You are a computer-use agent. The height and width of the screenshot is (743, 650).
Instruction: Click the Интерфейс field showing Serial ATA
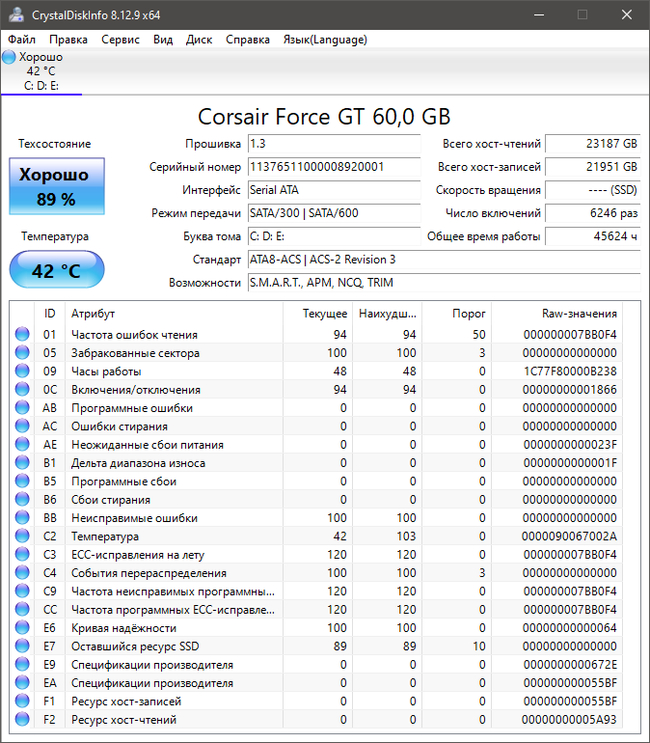334,190
